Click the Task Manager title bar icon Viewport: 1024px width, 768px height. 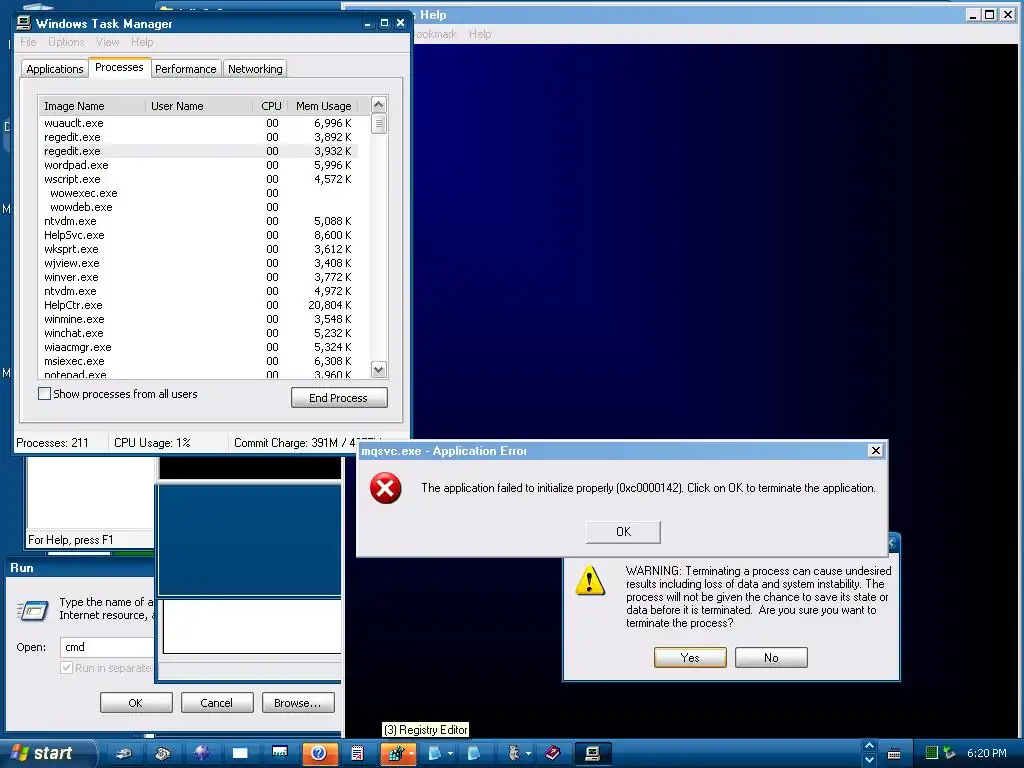coord(24,23)
